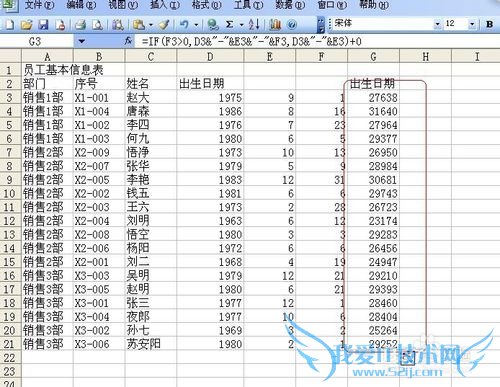Select column H header
The height and width of the screenshot is (387, 500).
[x=425, y=56]
